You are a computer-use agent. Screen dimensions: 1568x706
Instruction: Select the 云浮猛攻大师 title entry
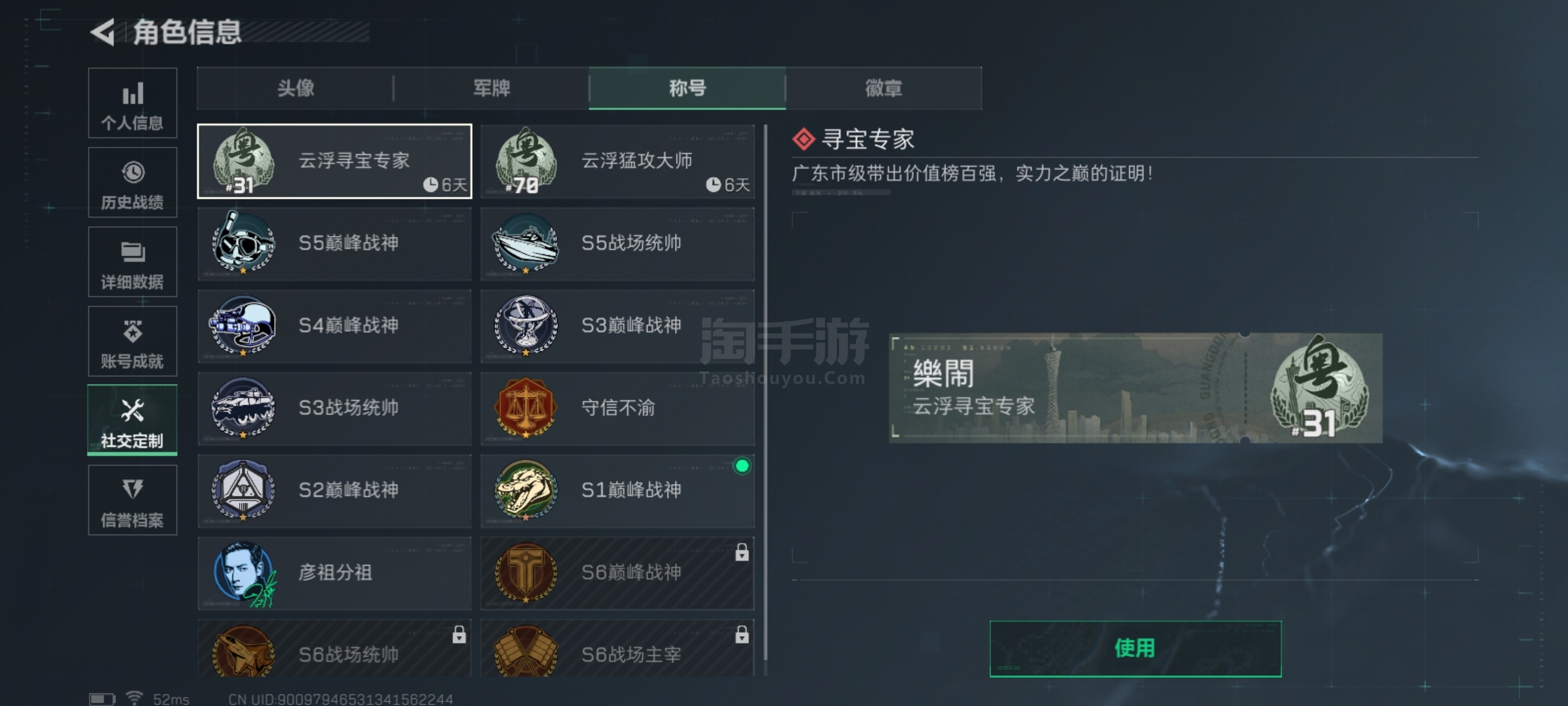tap(617, 161)
